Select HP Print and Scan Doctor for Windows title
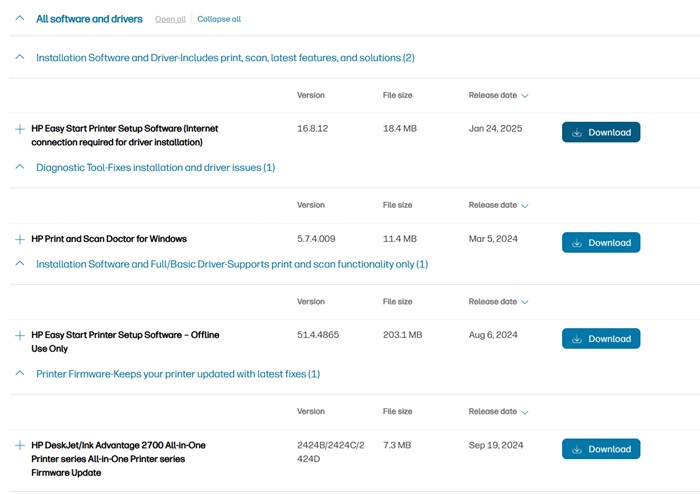This screenshot has height=494, width=700. click(109, 239)
